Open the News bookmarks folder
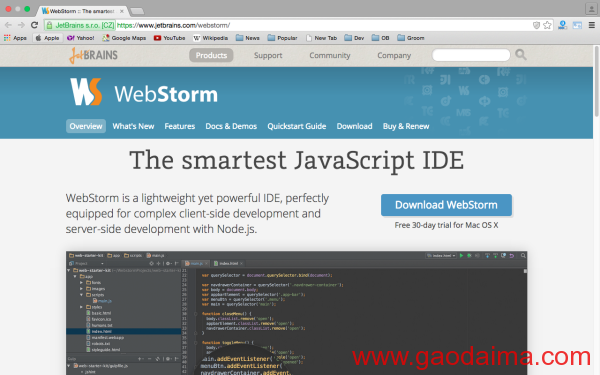The image size is (600, 375). 248,38
